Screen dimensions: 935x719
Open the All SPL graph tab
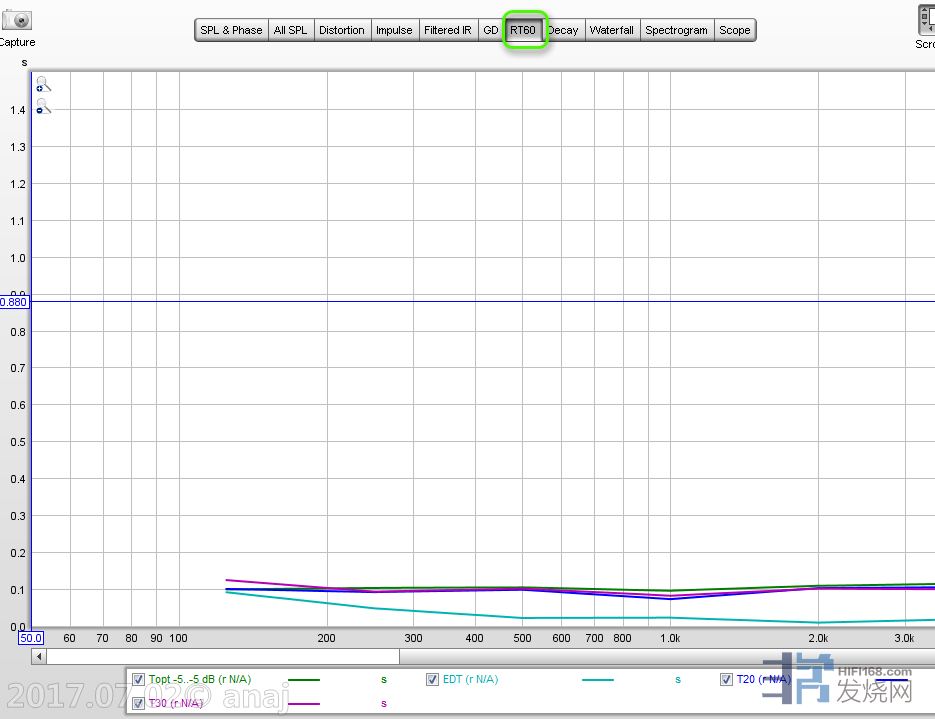point(290,30)
